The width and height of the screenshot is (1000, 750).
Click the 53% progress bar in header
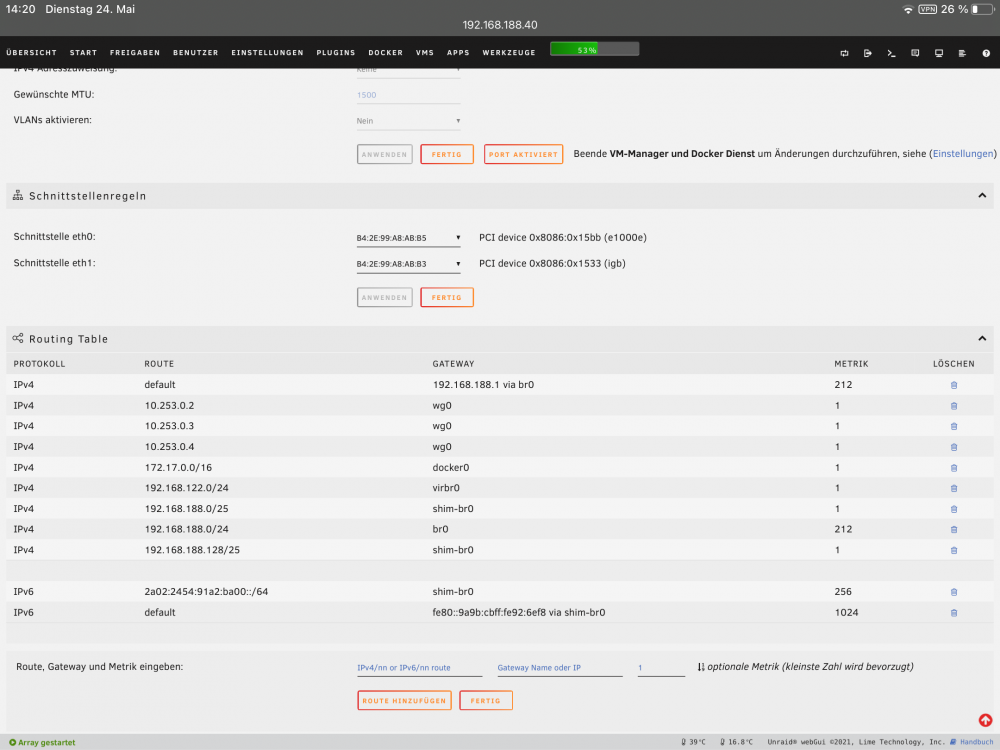coord(594,49)
